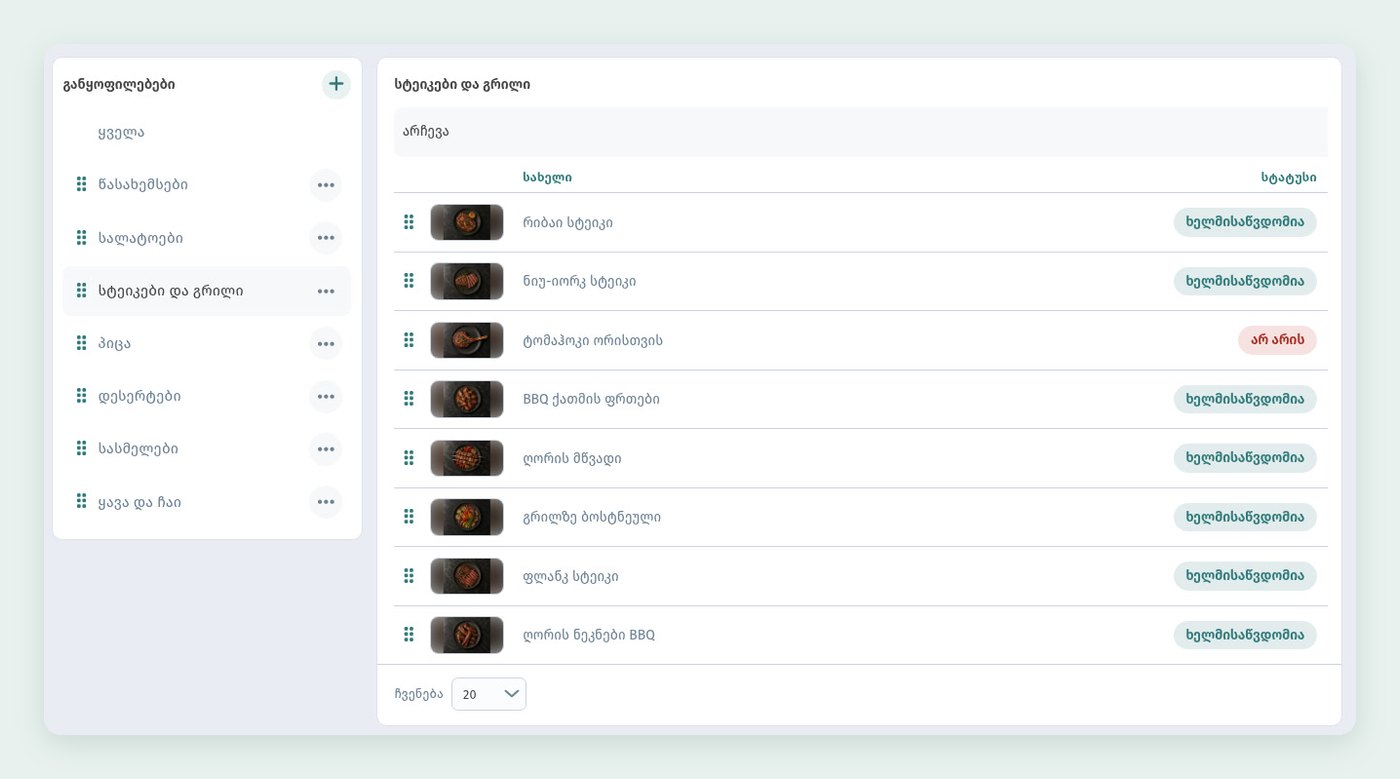Open the არჩევა selection bar
Screen dimensions: 1400x779
point(861,132)
